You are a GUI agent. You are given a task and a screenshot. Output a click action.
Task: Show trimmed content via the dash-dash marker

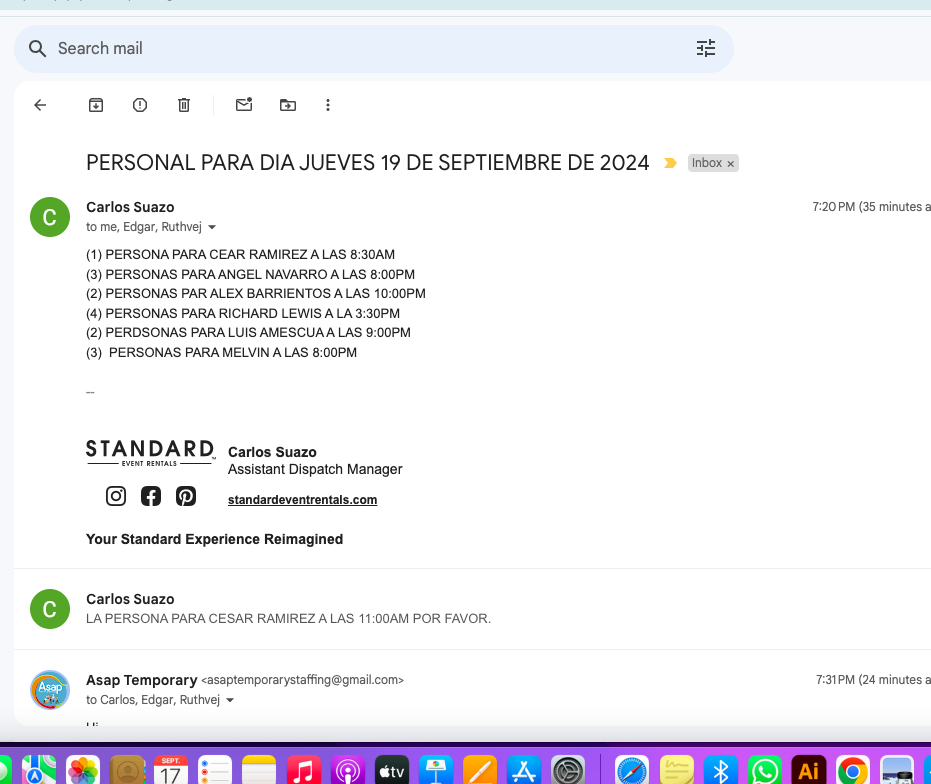(x=90, y=392)
